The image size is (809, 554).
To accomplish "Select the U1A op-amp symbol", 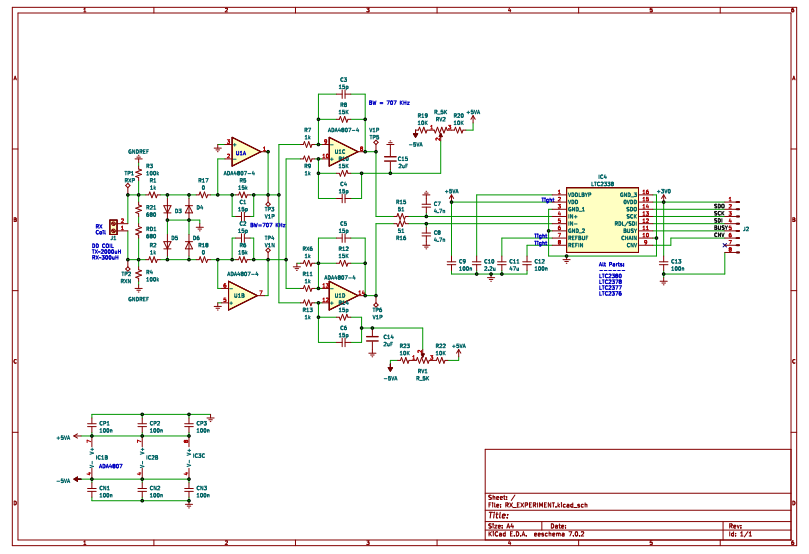I will coord(246,152).
